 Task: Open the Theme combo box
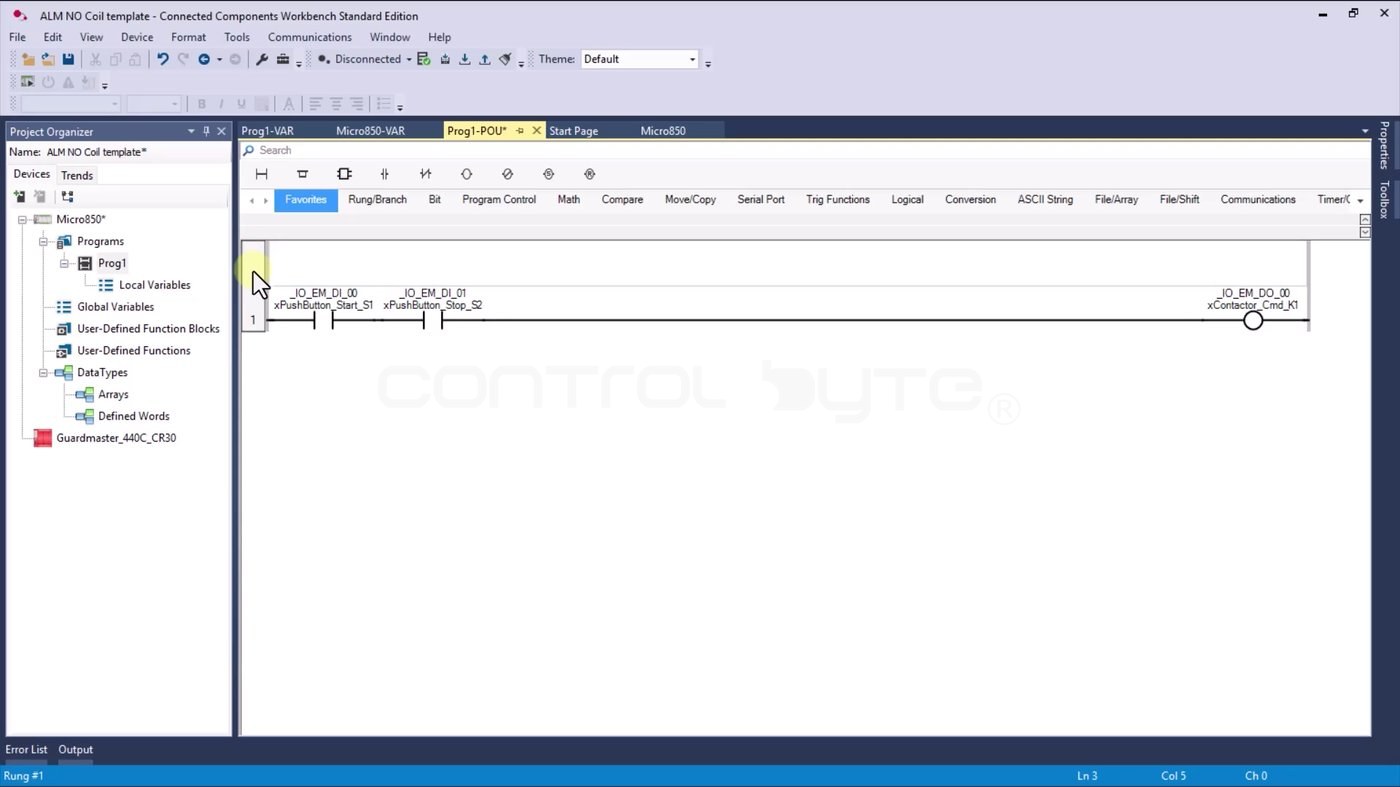(x=639, y=59)
